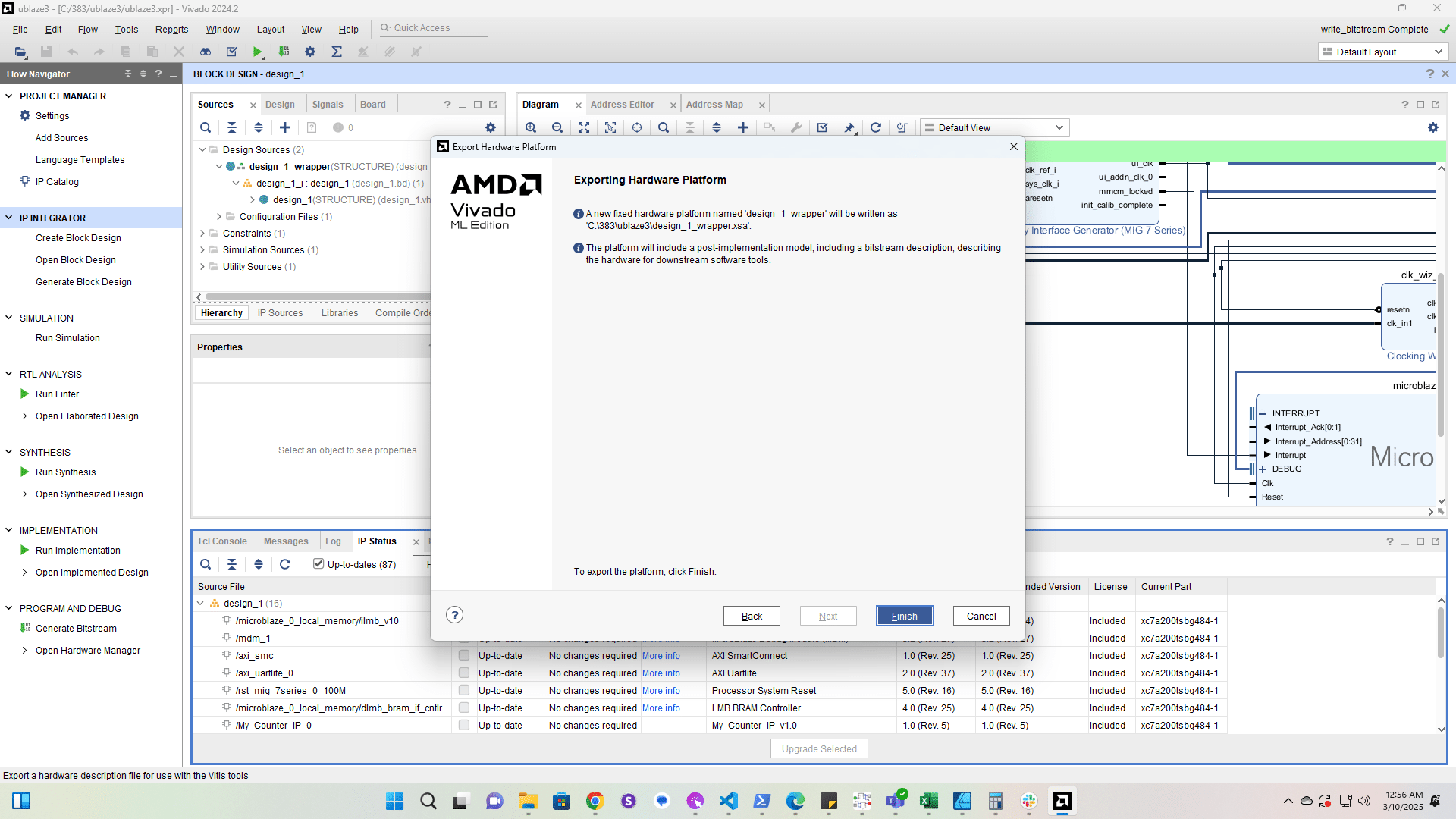The height and width of the screenshot is (819, 1456).
Task: Toggle the Up-to-dates filter checkbox
Action: pyautogui.click(x=318, y=564)
